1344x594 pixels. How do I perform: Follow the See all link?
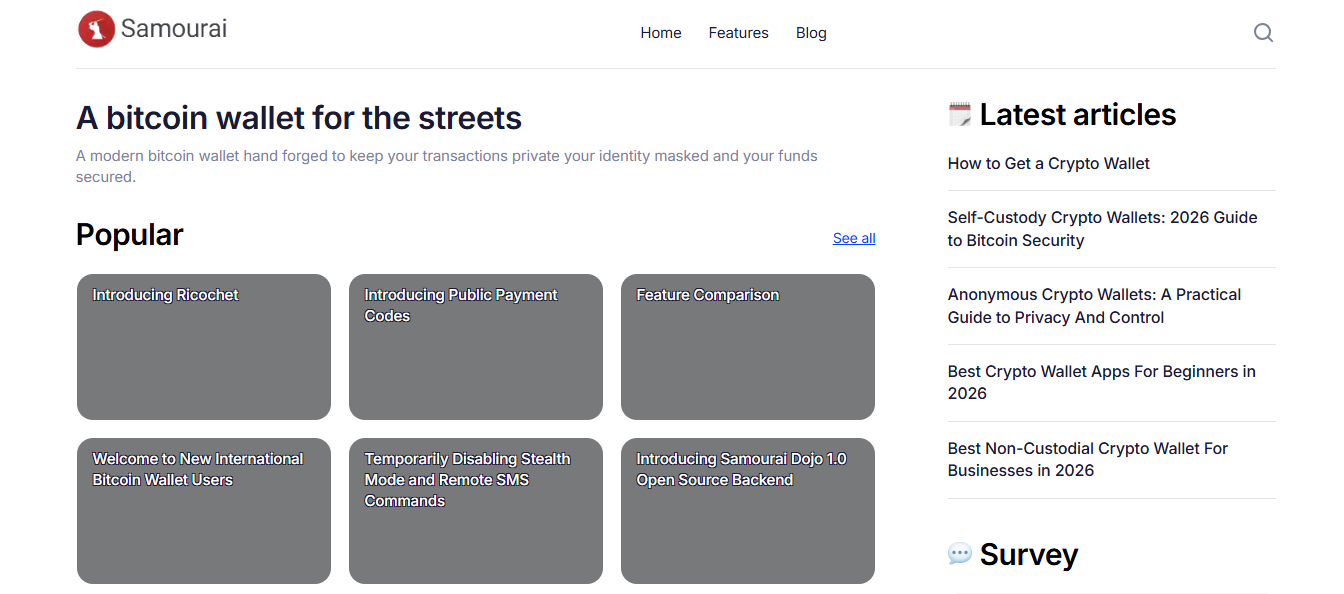pos(854,238)
